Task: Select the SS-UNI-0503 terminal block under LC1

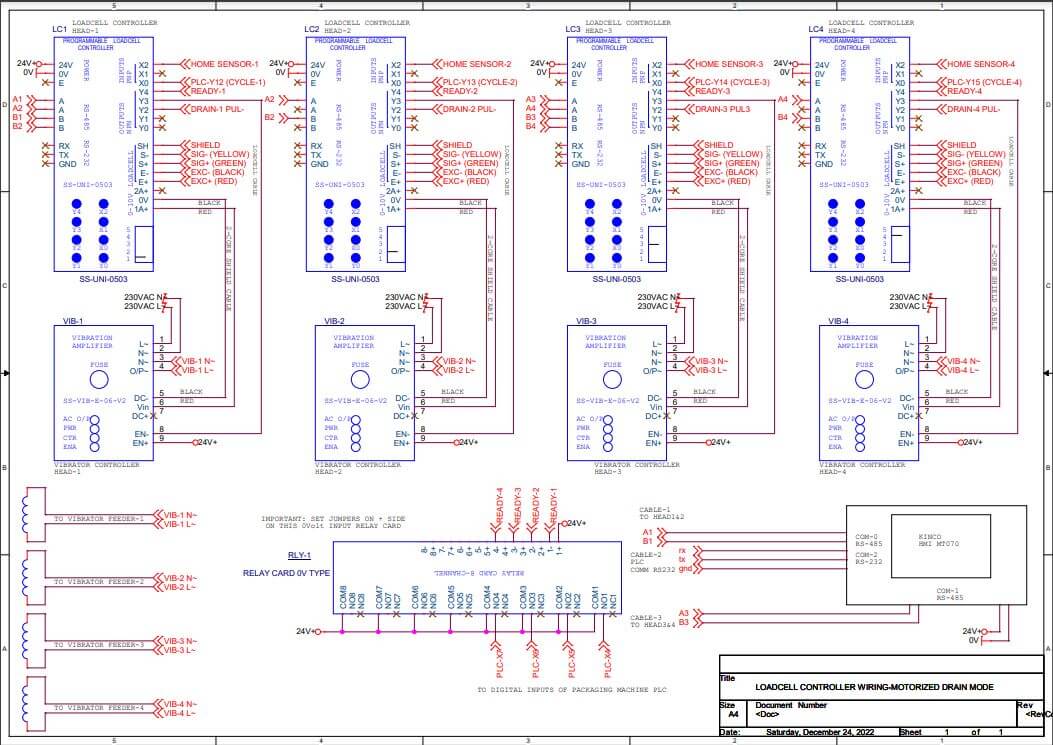Action: 103,278
